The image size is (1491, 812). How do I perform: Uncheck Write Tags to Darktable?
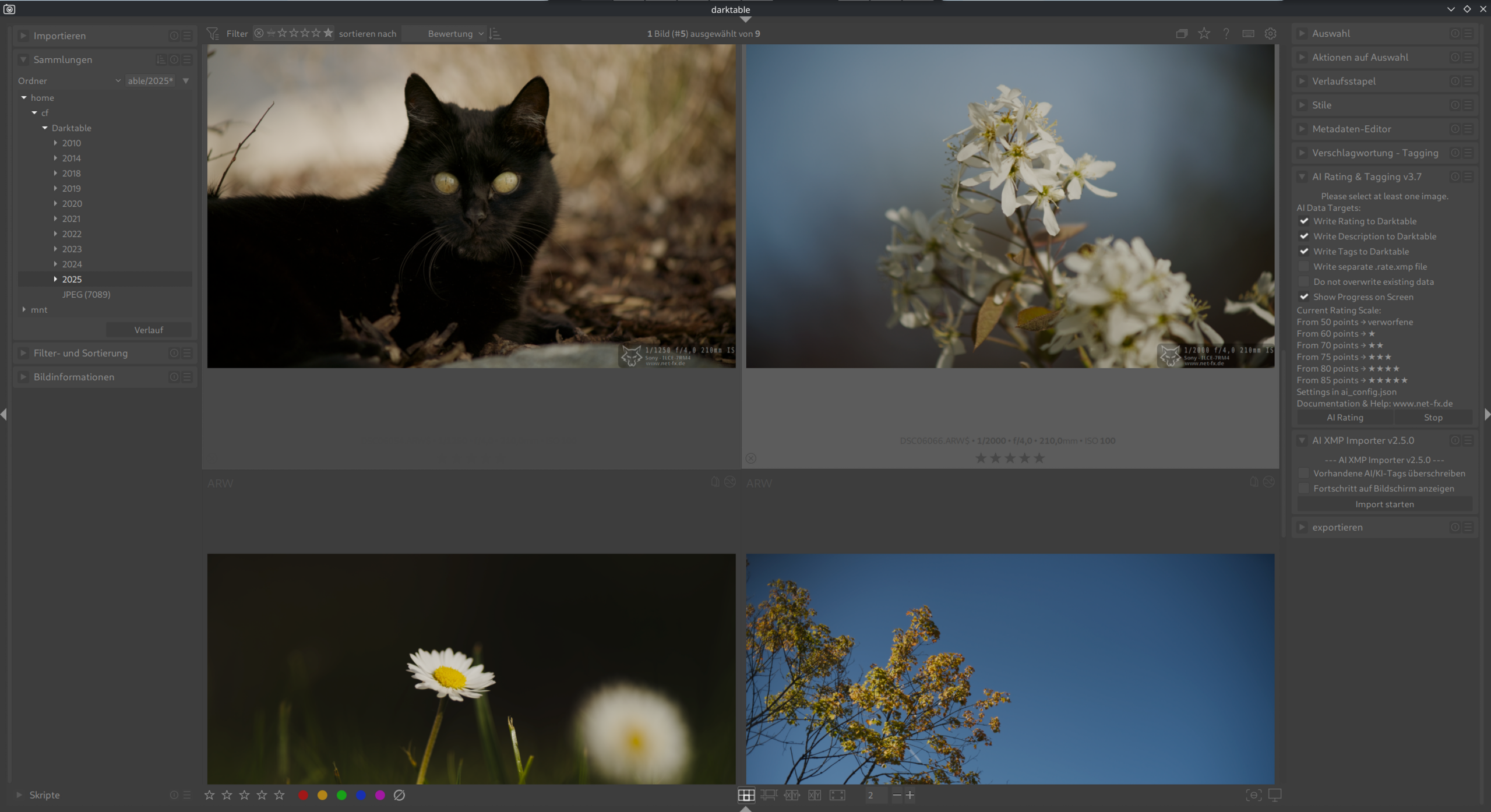coord(1304,252)
